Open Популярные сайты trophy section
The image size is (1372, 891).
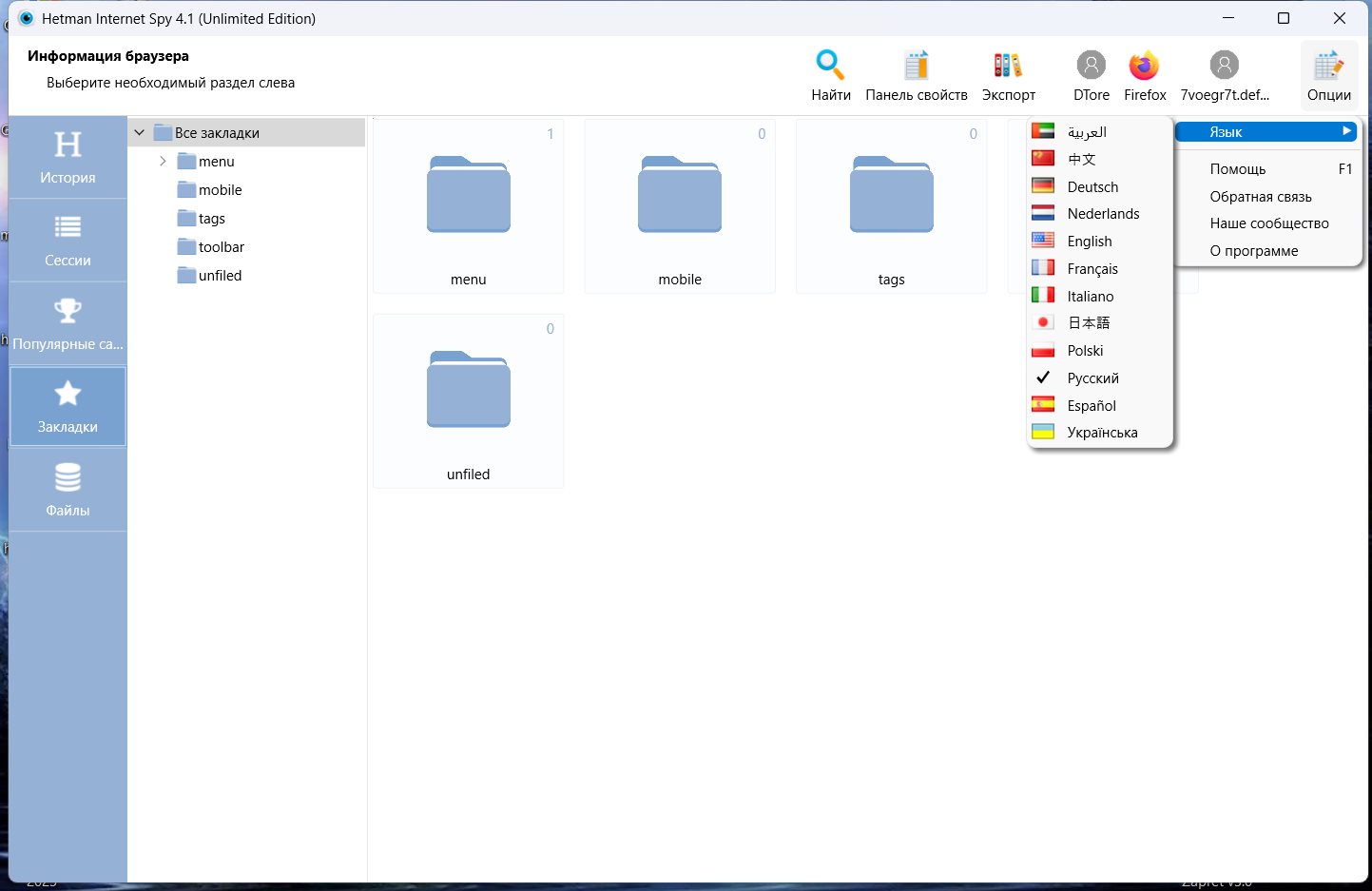[x=68, y=323]
